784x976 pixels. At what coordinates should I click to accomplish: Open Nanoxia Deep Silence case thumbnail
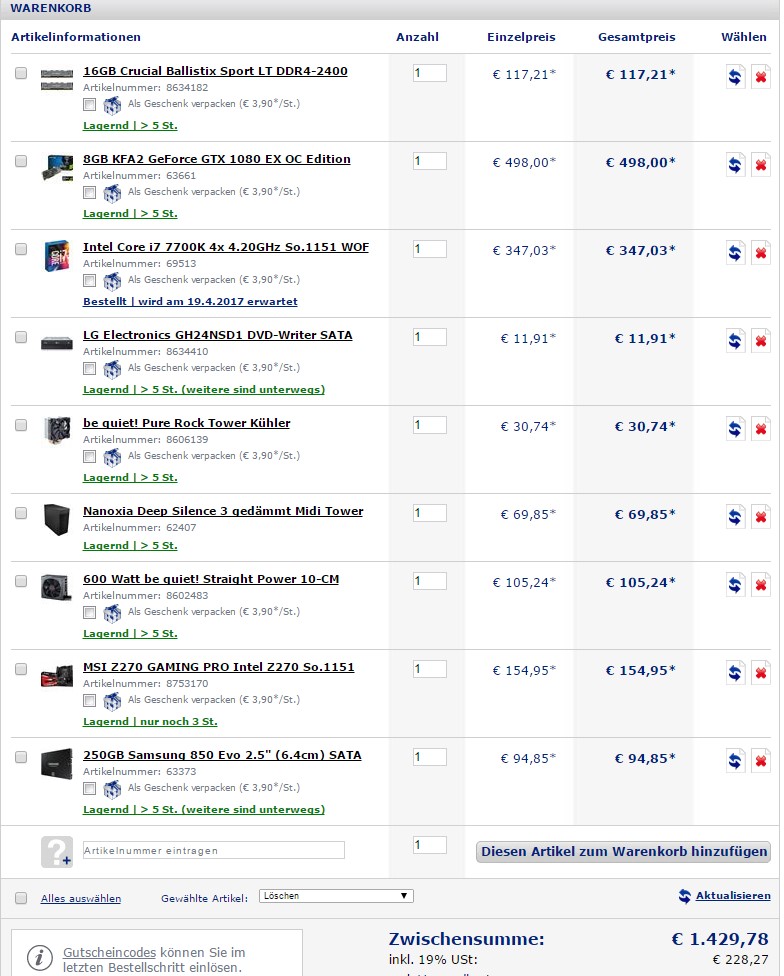56,519
